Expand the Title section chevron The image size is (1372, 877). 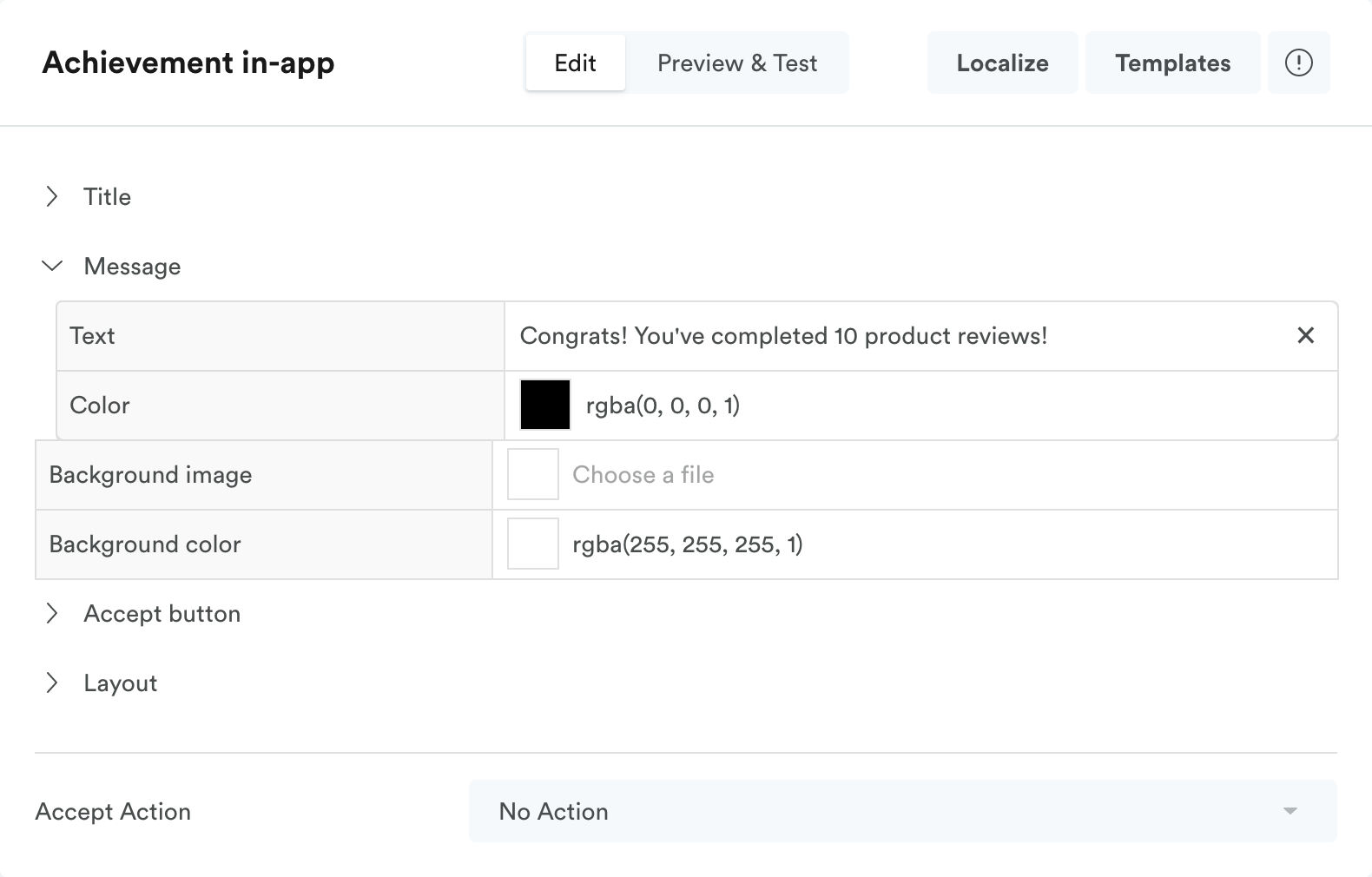pyautogui.click(x=52, y=197)
